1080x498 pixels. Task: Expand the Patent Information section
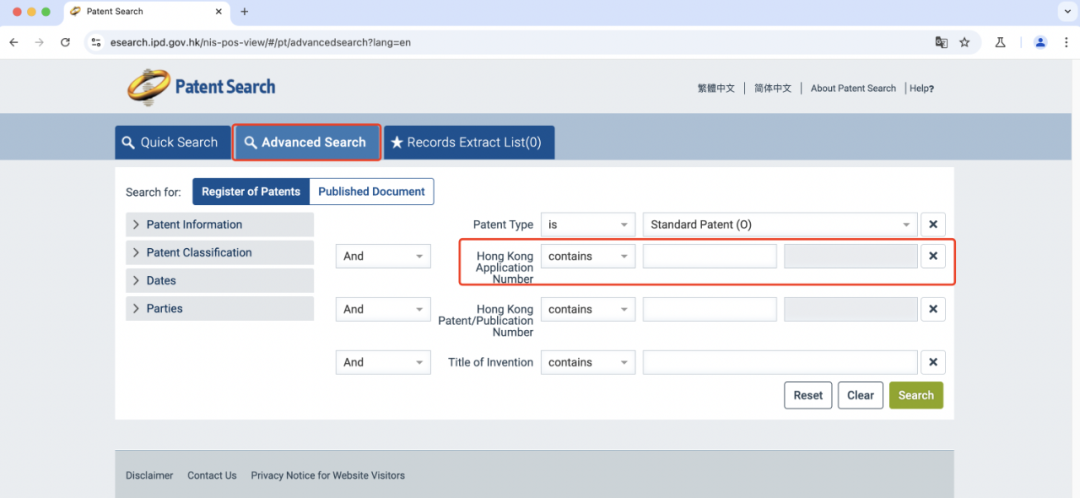pyautogui.click(x=194, y=225)
